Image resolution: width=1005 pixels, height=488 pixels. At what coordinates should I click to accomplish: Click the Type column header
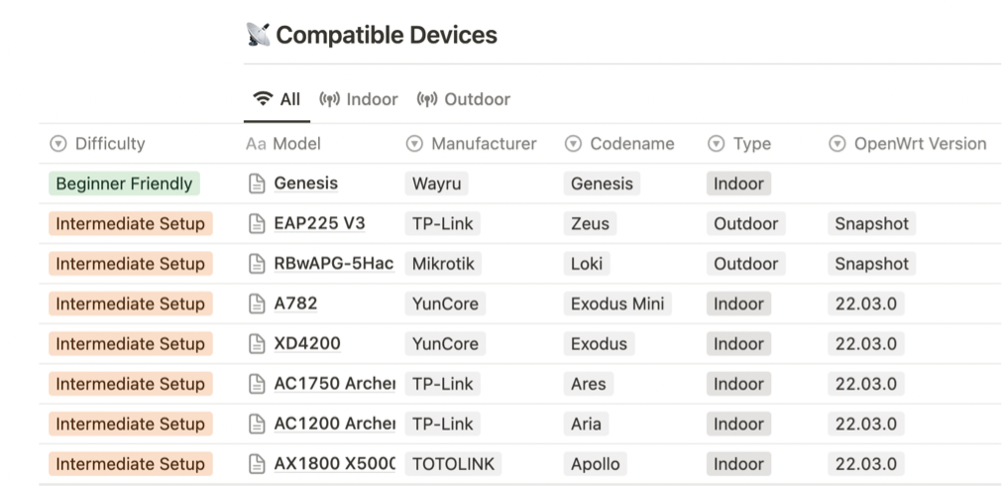pyautogui.click(x=740, y=144)
